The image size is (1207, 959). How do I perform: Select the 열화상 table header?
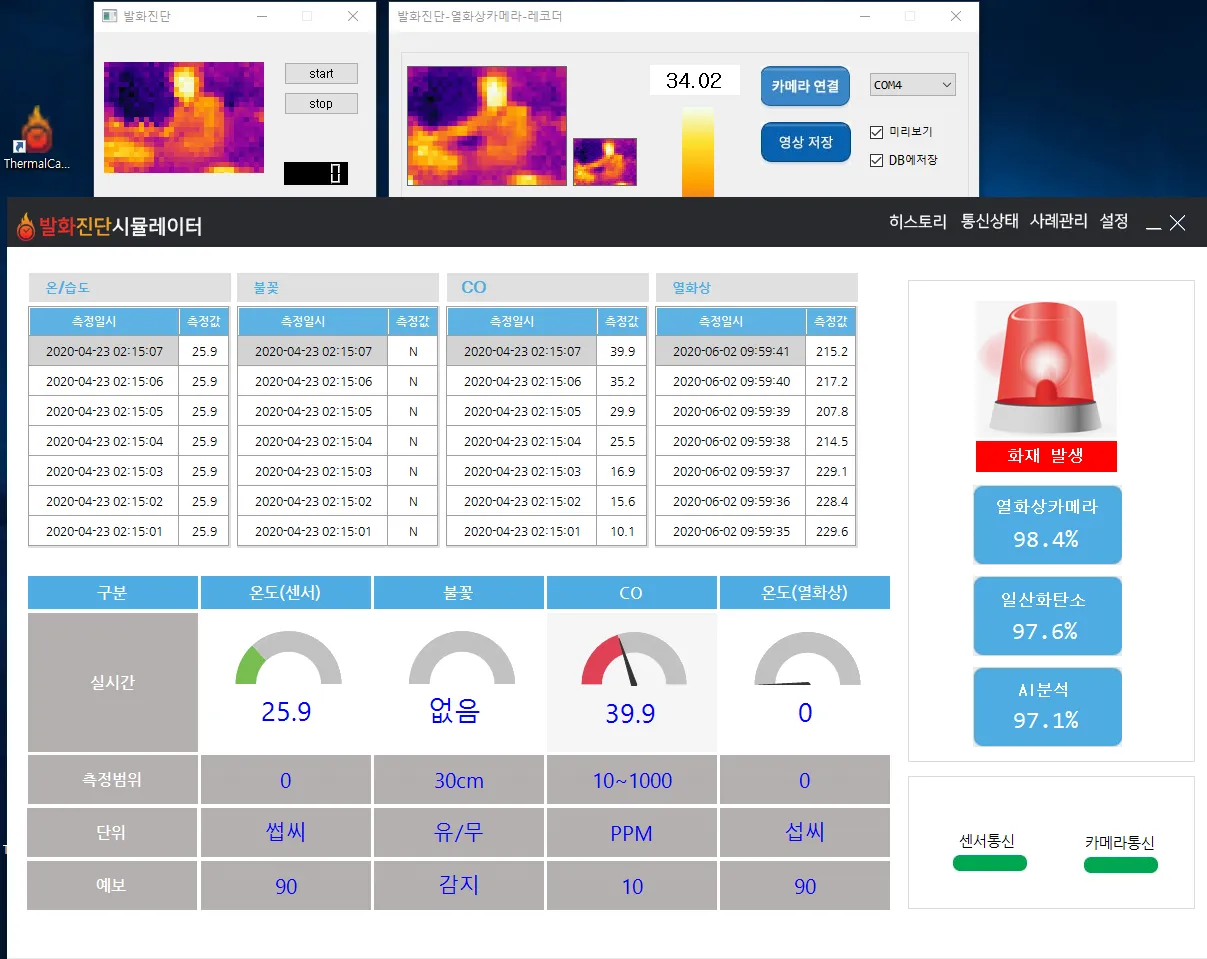(x=756, y=288)
